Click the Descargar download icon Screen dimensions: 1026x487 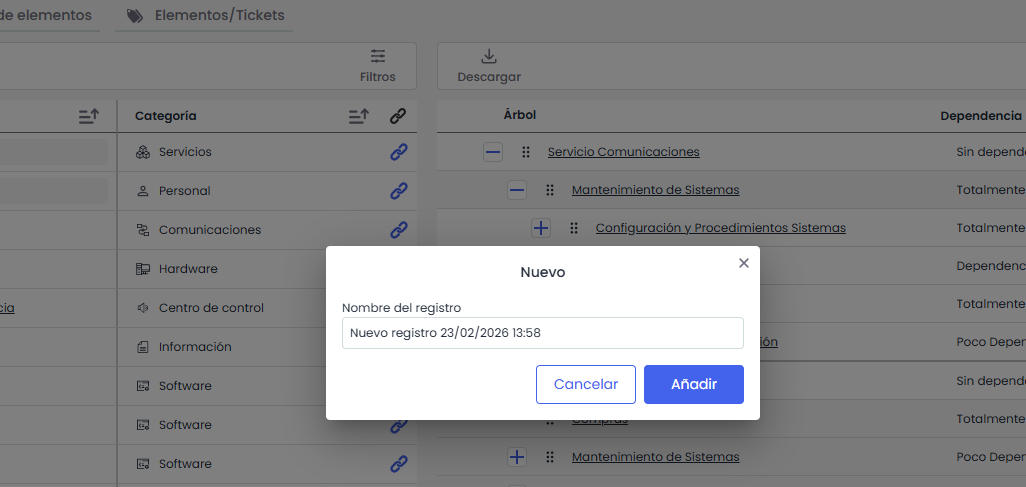[x=489, y=57]
